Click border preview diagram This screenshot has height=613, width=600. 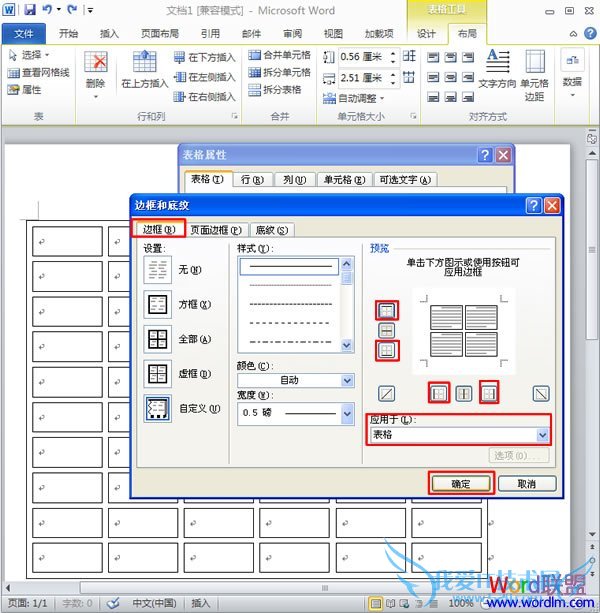pyautogui.click(x=464, y=331)
